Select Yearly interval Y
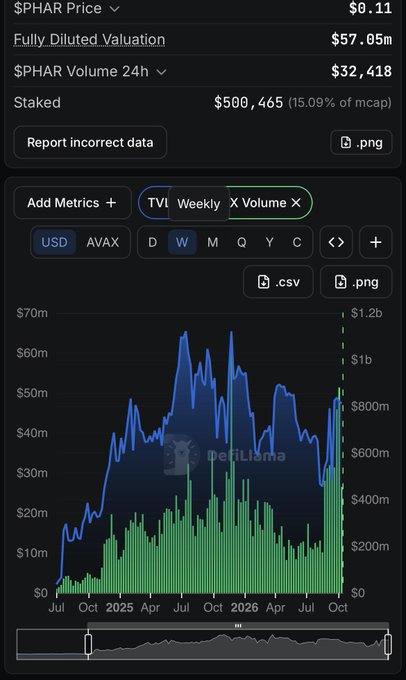The image size is (406, 680). point(269,242)
